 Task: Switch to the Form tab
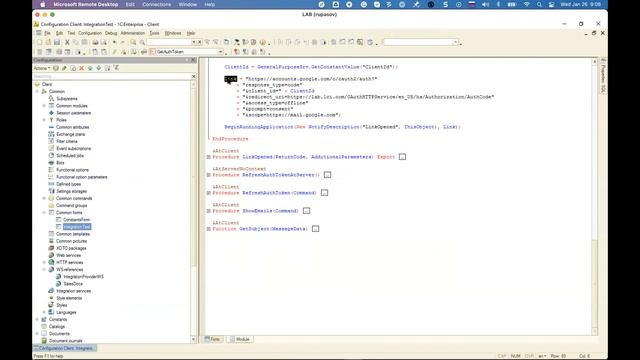click(x=213, y=339)
